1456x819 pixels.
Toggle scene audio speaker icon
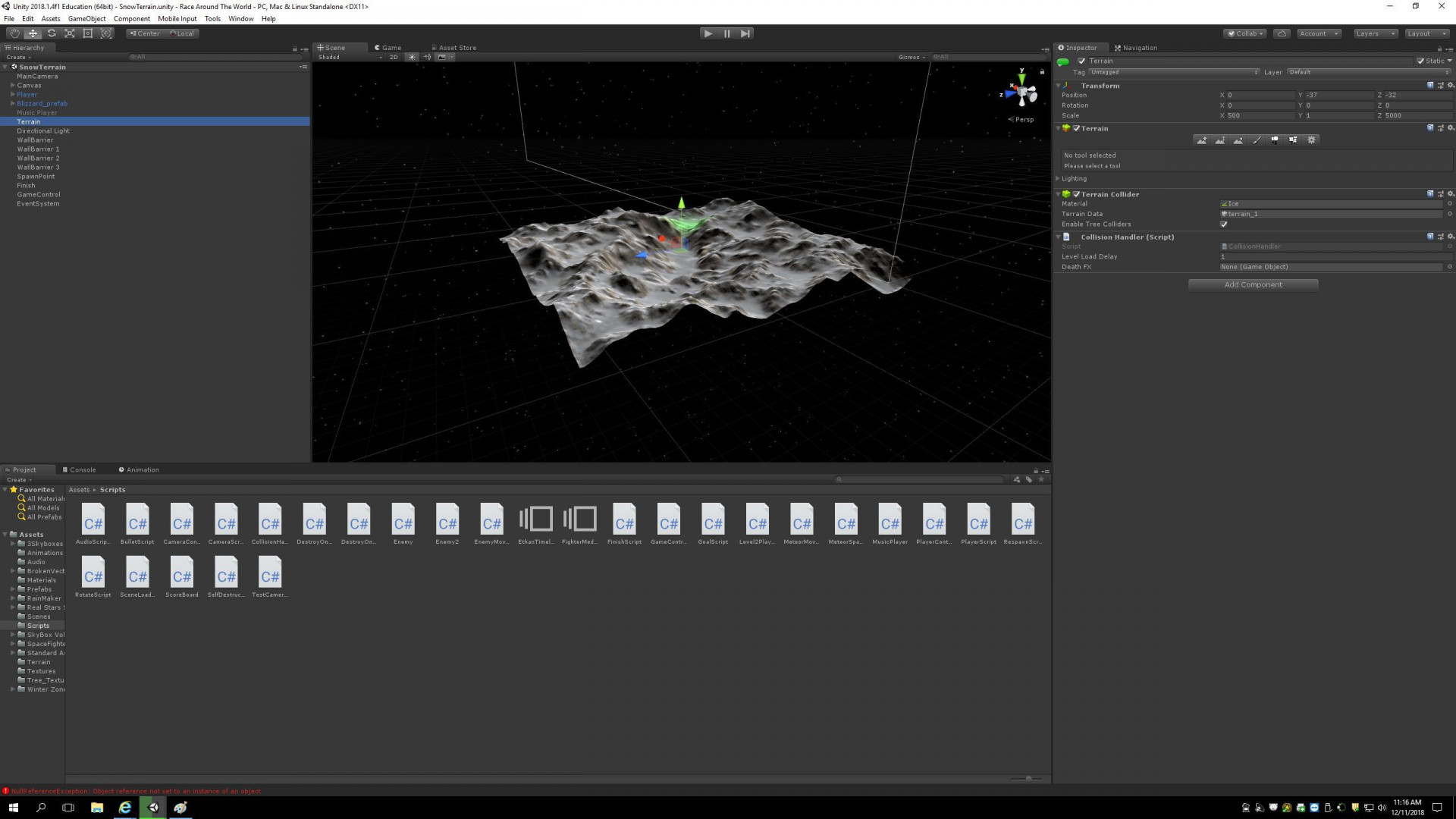click(x=427, y=57)
